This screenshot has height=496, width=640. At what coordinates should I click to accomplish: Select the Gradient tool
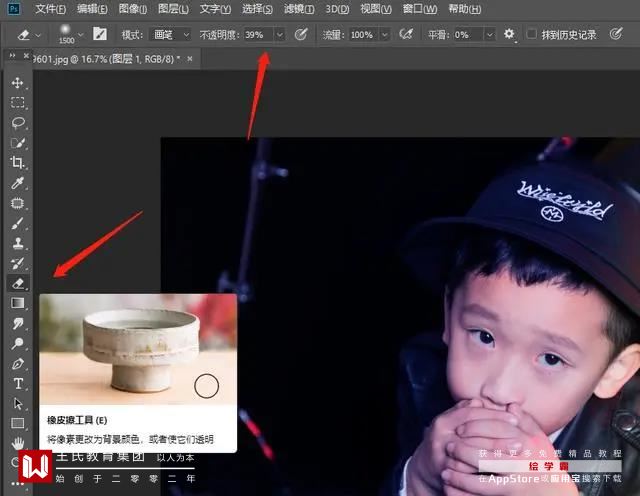click(x=17, y=303)
